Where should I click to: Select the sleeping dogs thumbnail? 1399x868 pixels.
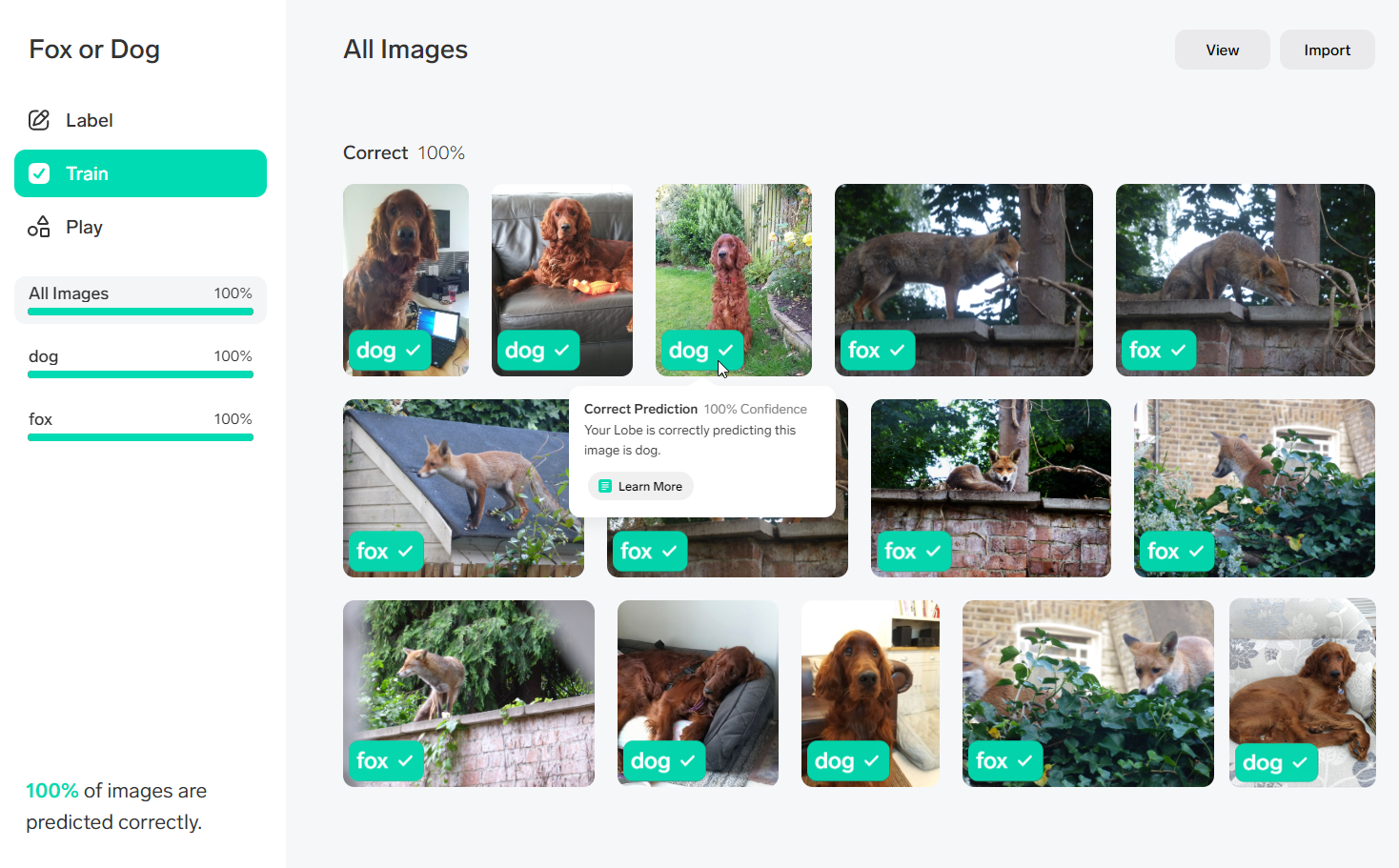[x=698, y=694]
